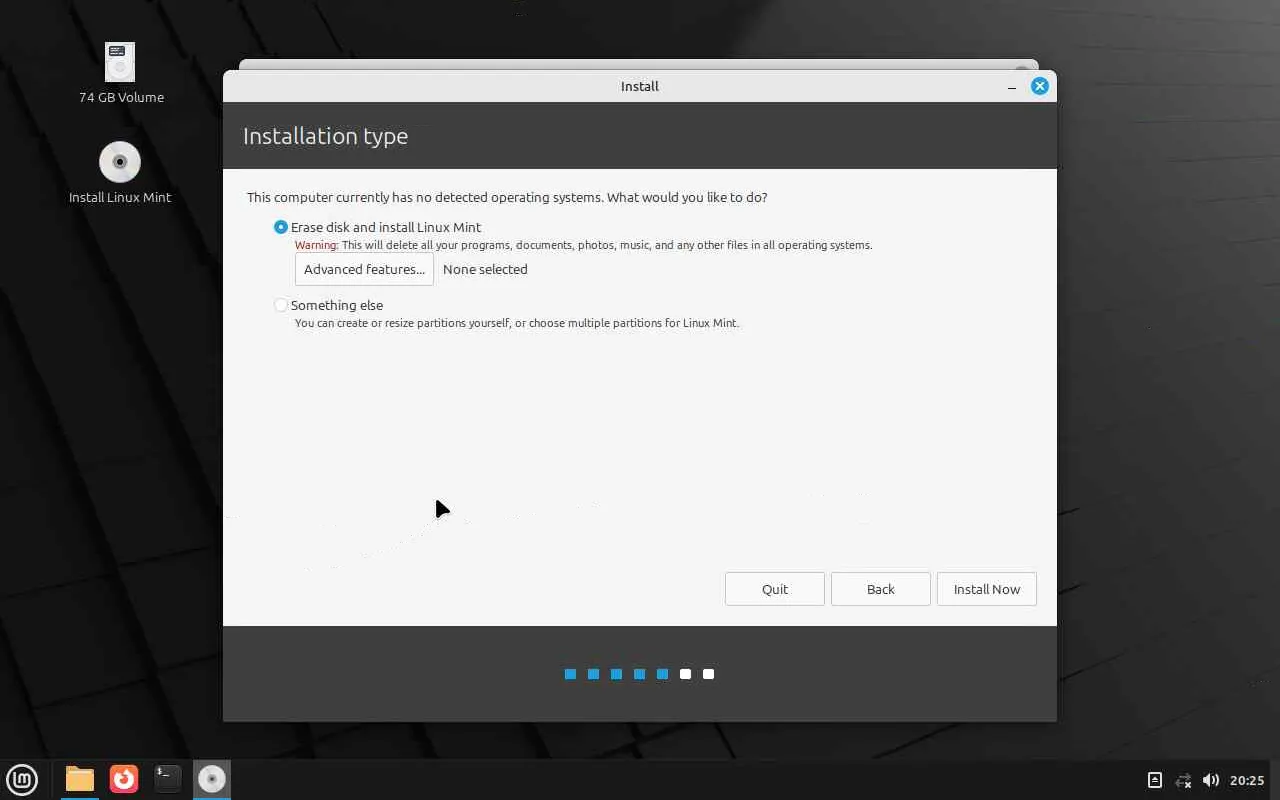
Task: Open the Terminal from the taskbar
Action: pyautogui.click(x=168, y=779)
